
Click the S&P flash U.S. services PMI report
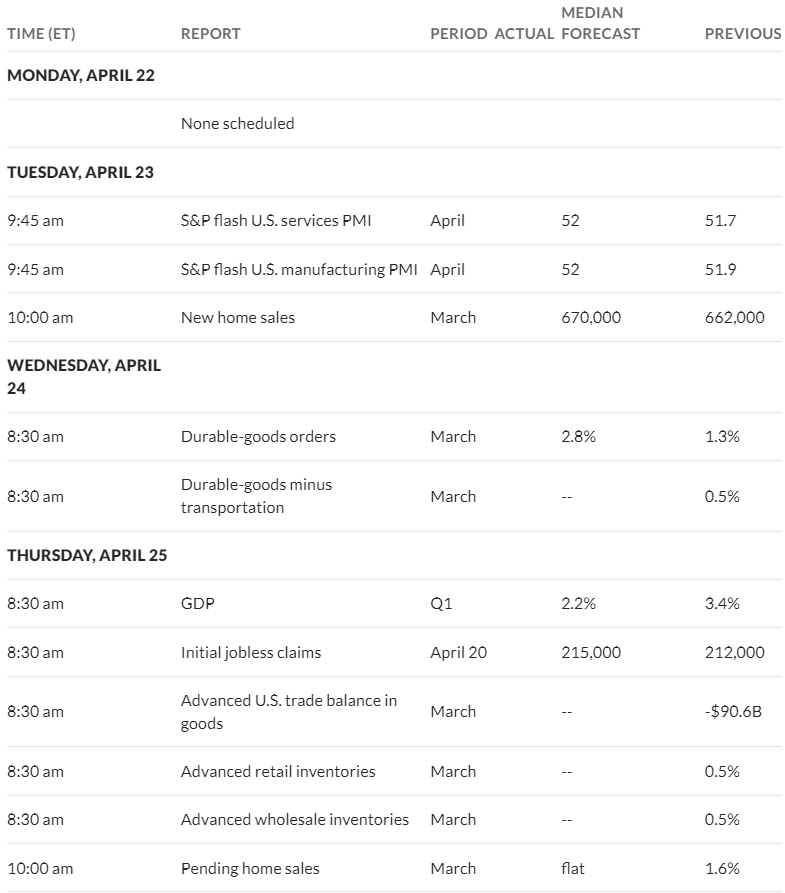pyautogui.click(x=276, y=220)
